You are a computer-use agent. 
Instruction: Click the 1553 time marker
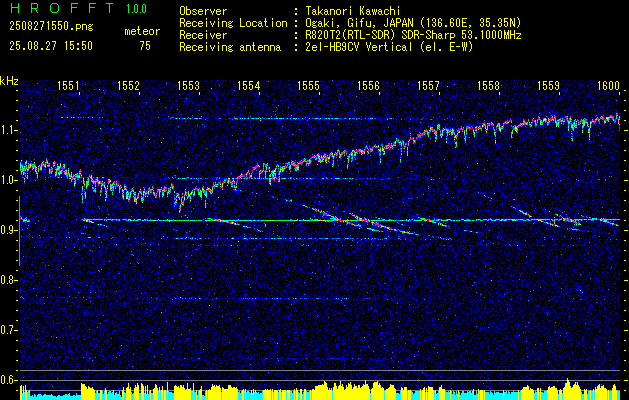pos(189,85)
